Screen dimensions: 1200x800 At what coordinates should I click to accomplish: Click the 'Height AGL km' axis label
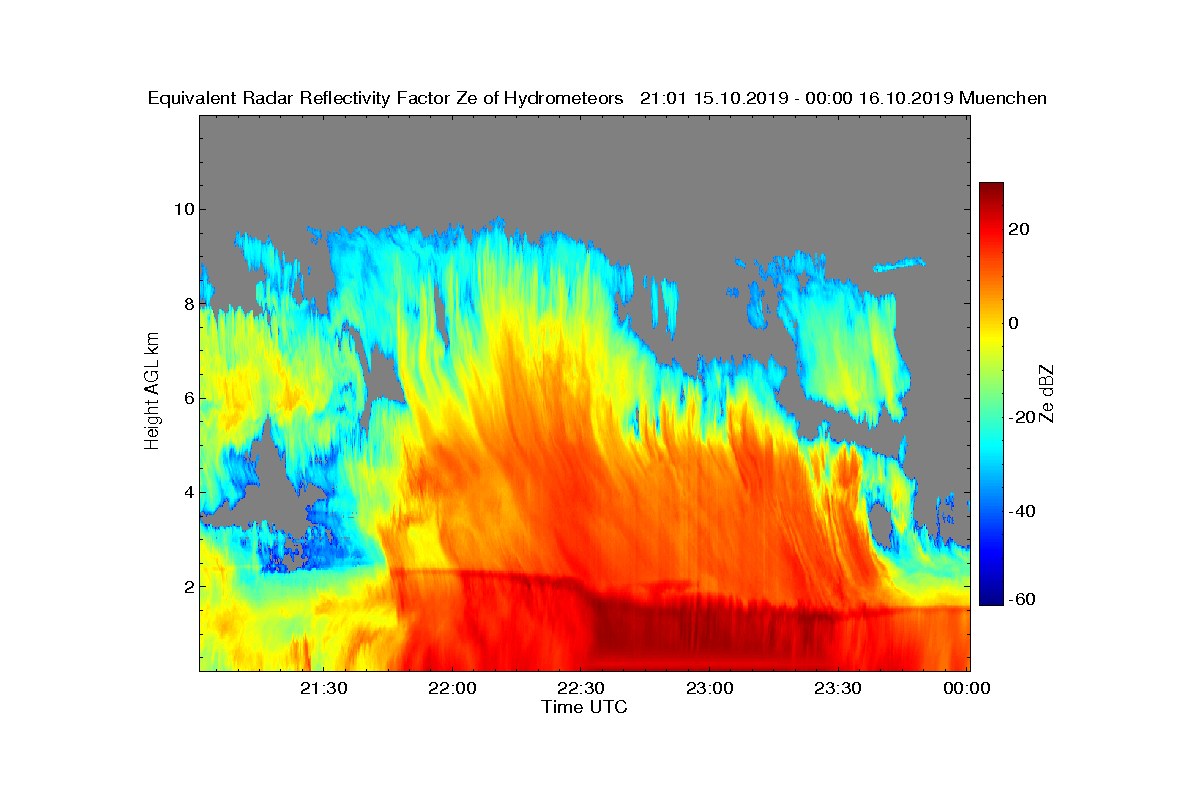pos(152,392)
